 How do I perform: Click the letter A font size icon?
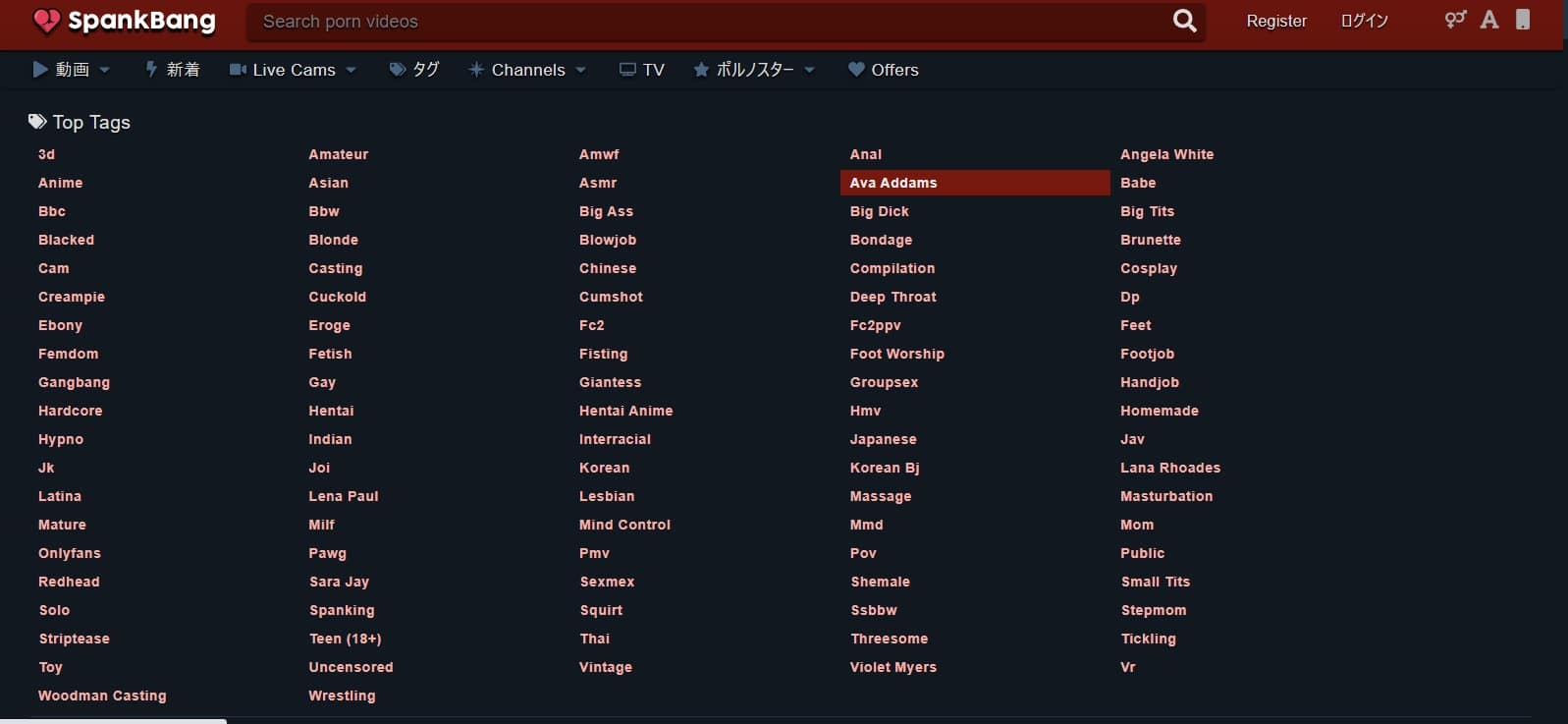[x=1489, y=20]
